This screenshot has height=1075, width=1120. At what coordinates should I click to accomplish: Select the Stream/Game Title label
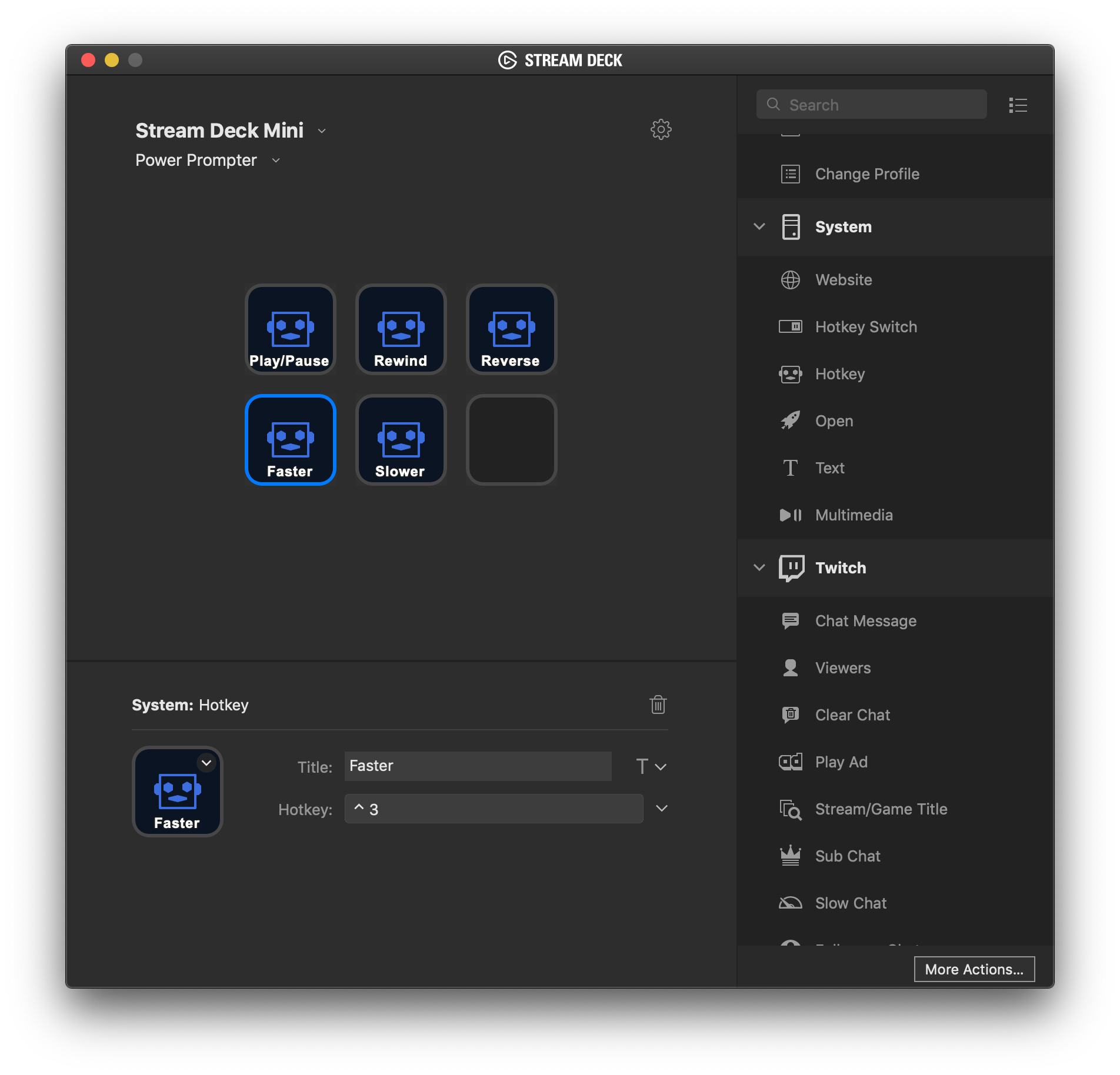[x=881, y=809]
